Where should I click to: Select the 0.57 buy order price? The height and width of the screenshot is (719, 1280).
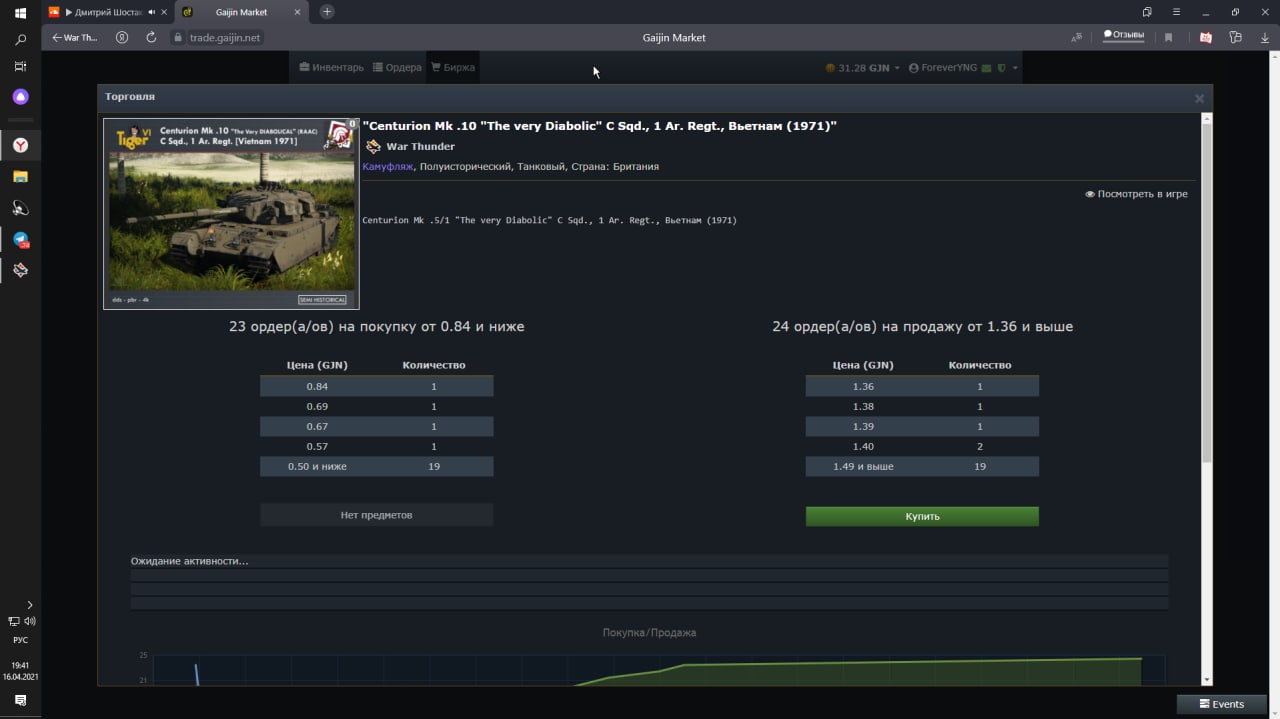317,446
